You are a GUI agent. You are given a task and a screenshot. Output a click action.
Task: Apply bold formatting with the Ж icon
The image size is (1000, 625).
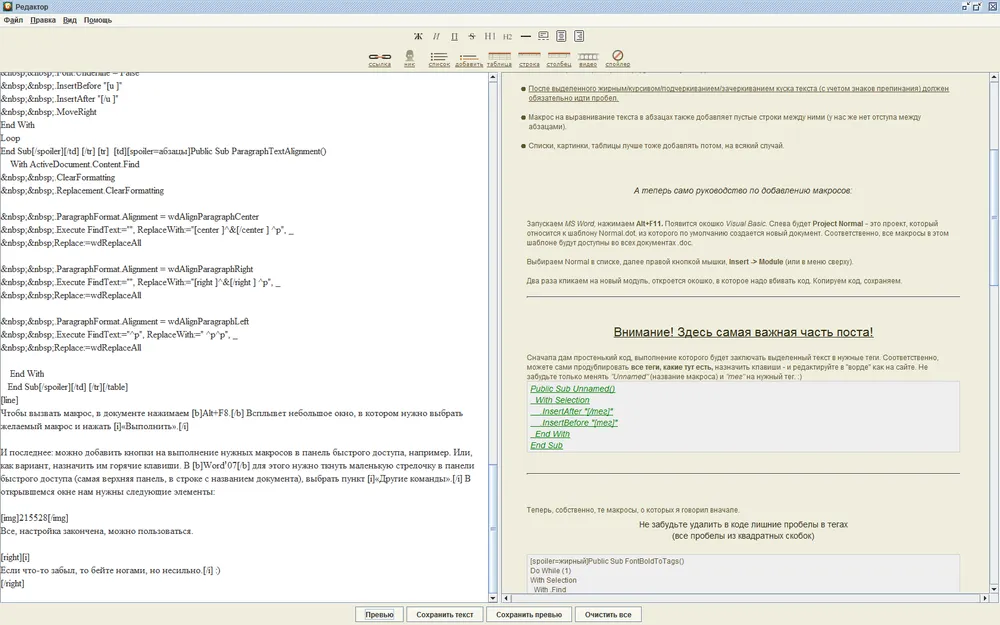tap(419, 36)
